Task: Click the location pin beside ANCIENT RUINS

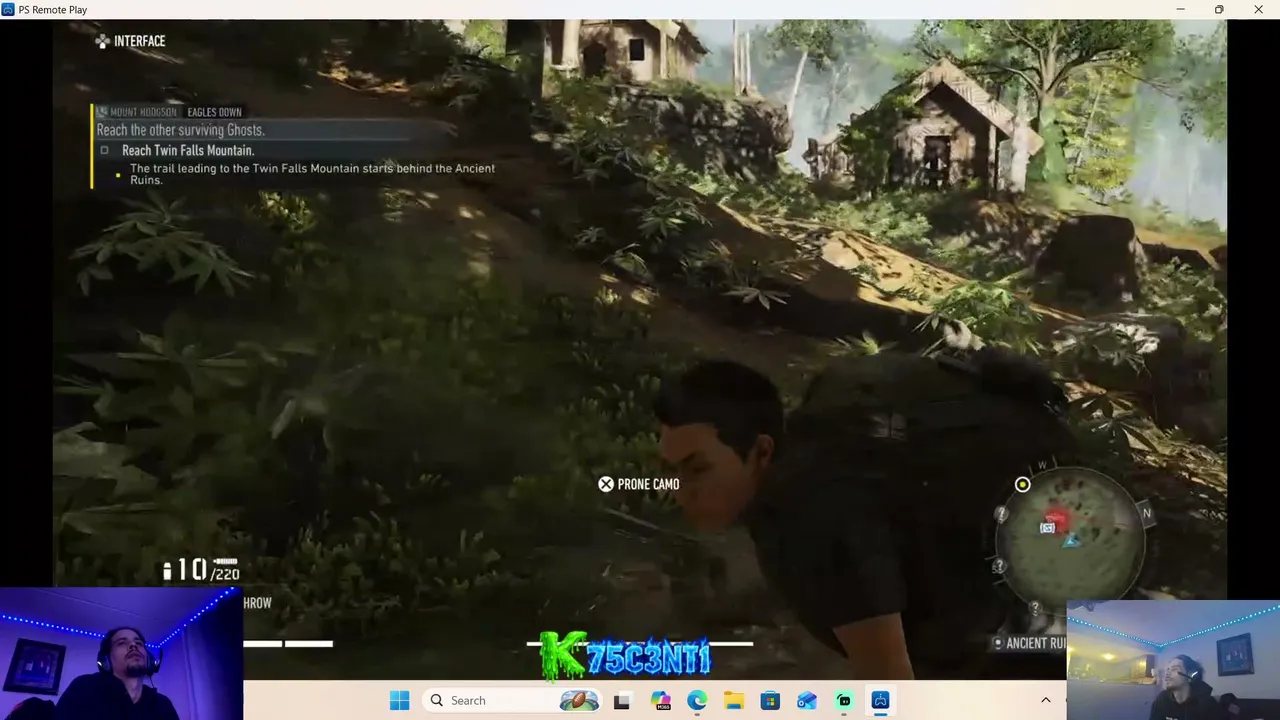Action: 998,643
